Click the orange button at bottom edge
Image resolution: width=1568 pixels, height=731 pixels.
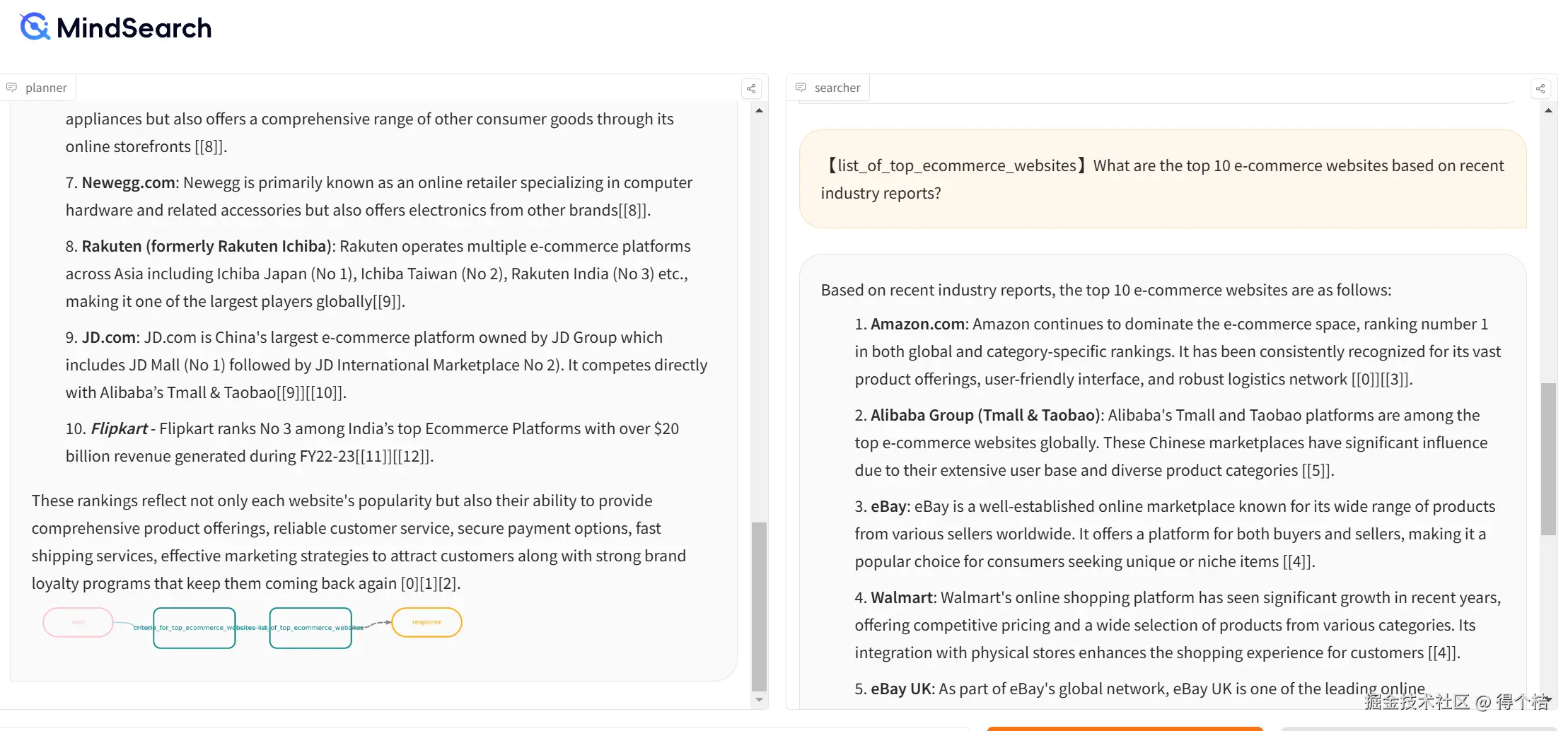(1125, 728)
